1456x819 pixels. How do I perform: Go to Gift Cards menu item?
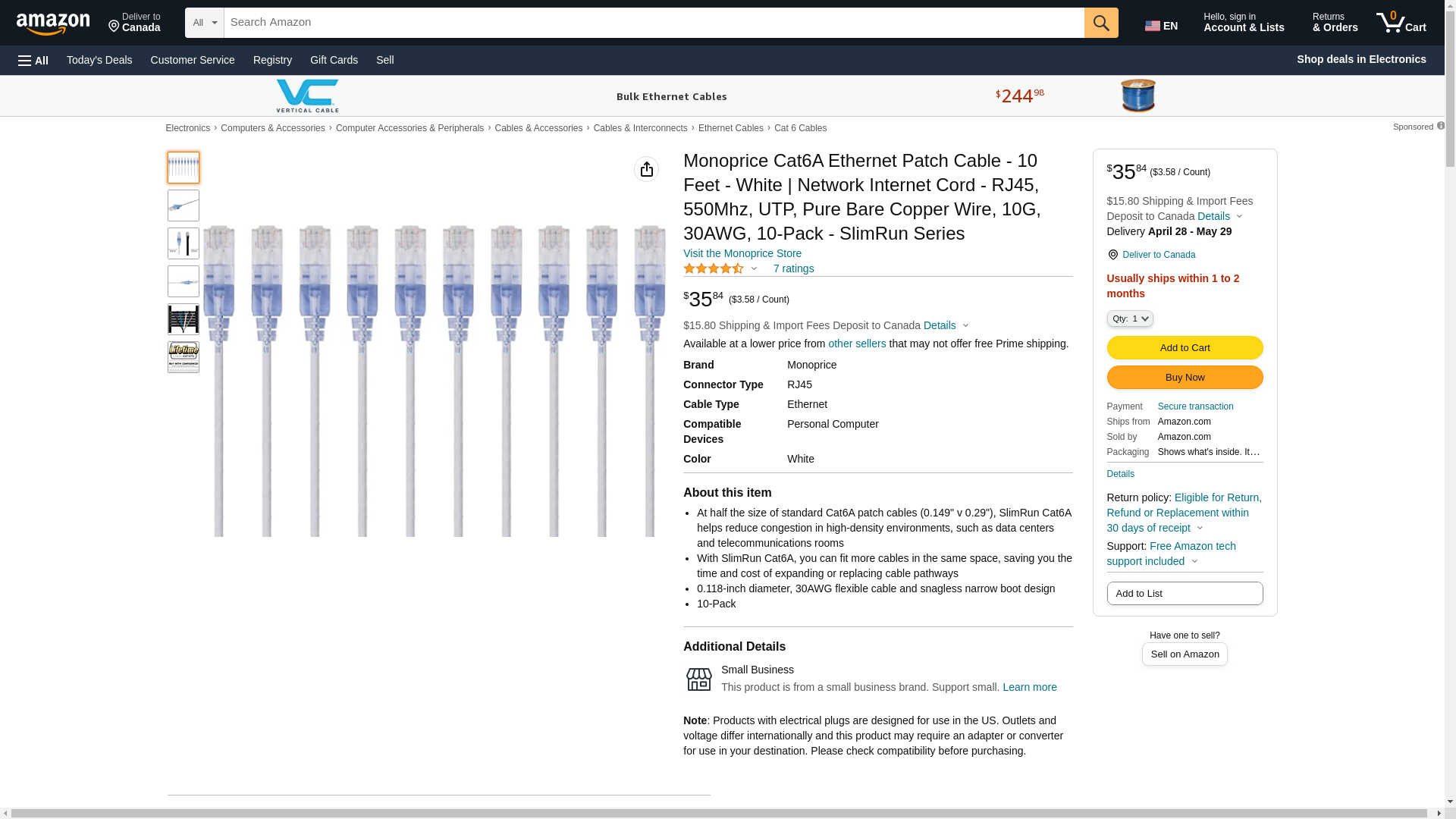pyautogui.click(x=334, y=60)
